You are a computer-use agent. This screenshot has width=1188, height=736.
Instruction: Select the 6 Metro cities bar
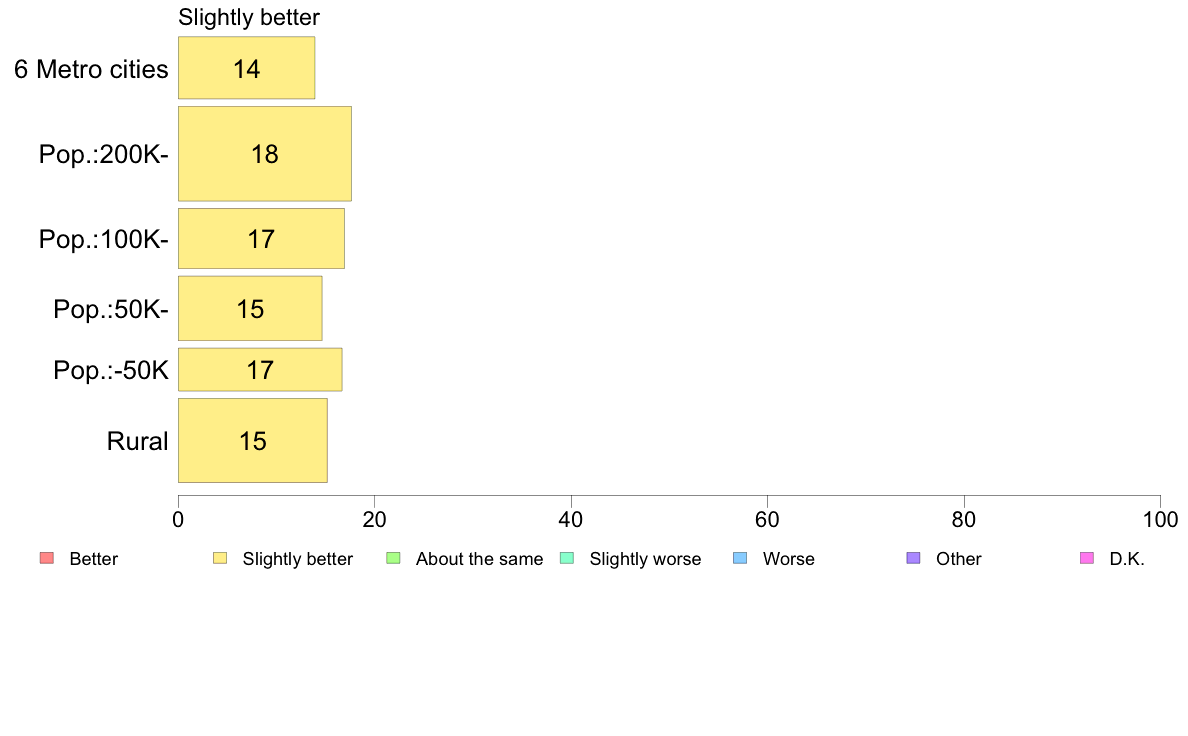click(246, 67)
